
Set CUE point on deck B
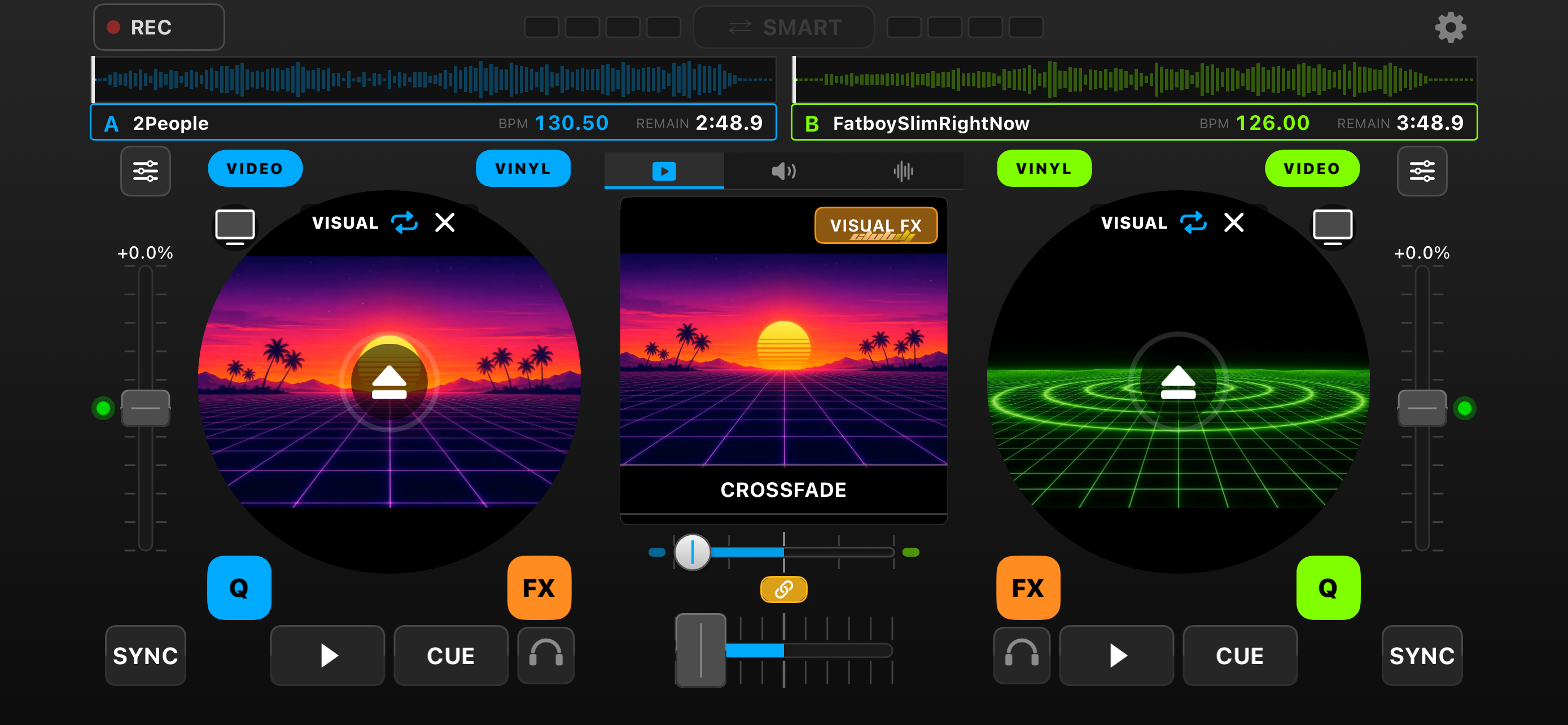pyautogui.click(x=1240, y=656)
